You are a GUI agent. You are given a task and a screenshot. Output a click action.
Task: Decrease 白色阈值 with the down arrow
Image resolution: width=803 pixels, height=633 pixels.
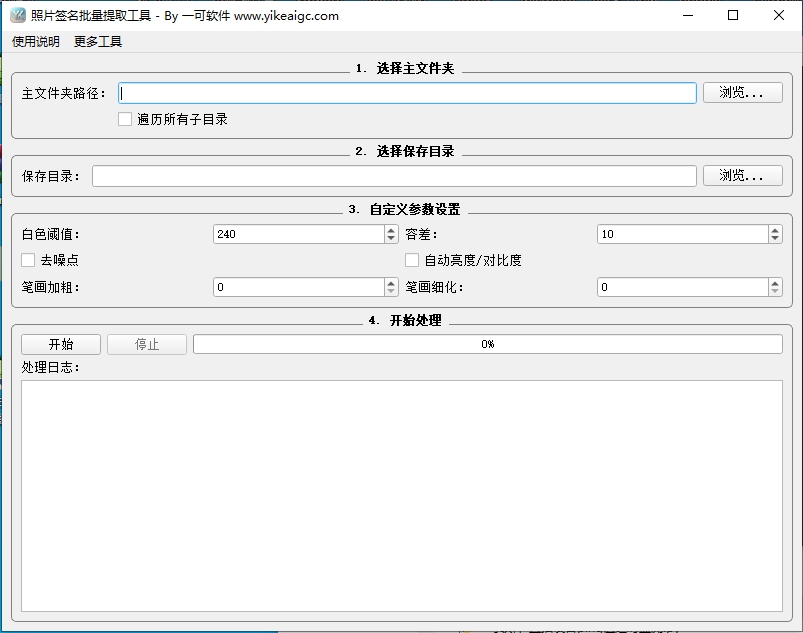(391, 239)
